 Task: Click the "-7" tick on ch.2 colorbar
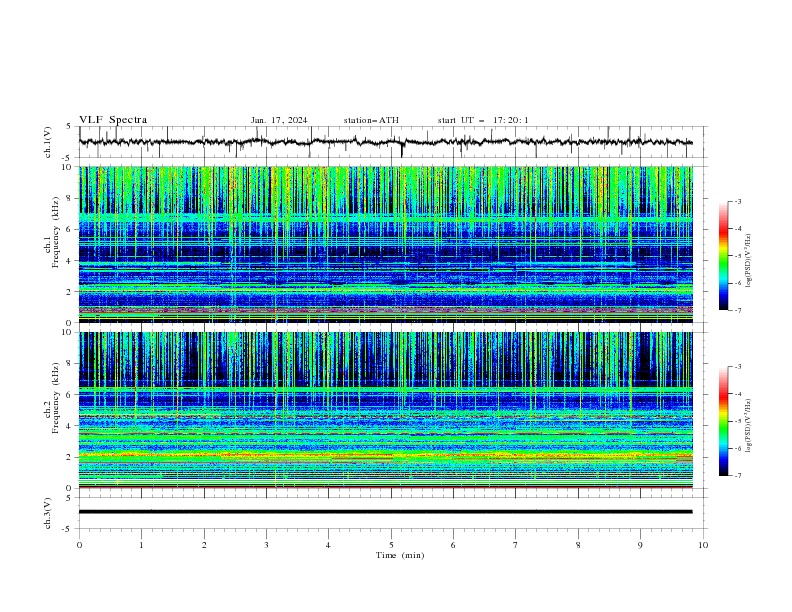[x=738, y=475]
